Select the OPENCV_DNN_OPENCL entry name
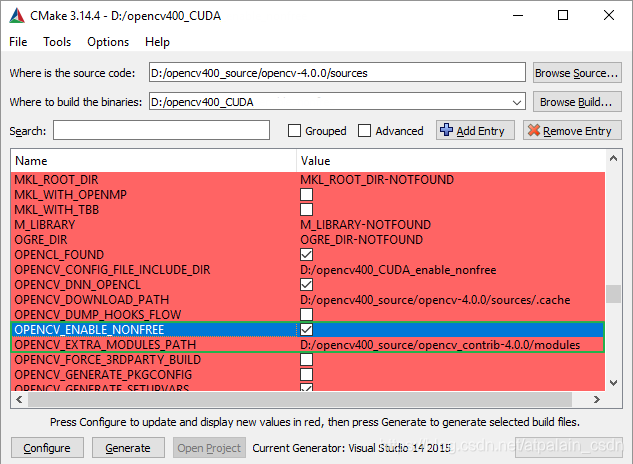 tap(78, 285)
